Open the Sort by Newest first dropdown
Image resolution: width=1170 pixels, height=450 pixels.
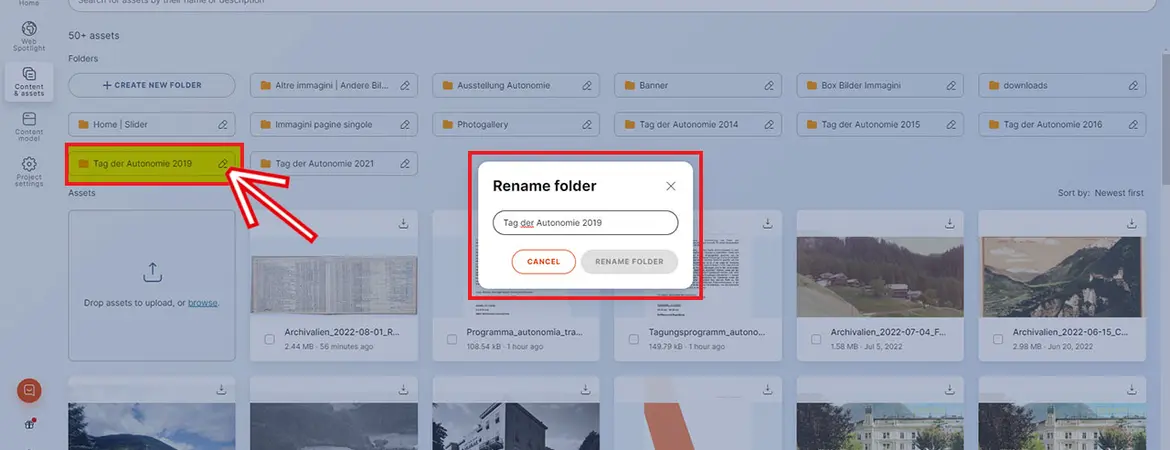(x=1118, y=193)
